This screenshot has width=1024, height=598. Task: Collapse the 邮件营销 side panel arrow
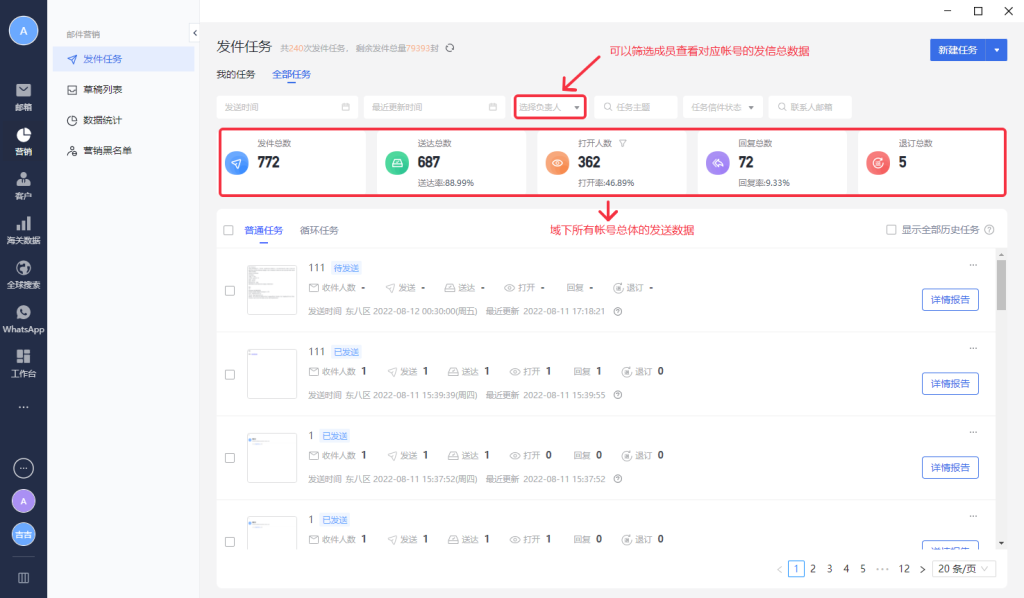tap(194, 33)
